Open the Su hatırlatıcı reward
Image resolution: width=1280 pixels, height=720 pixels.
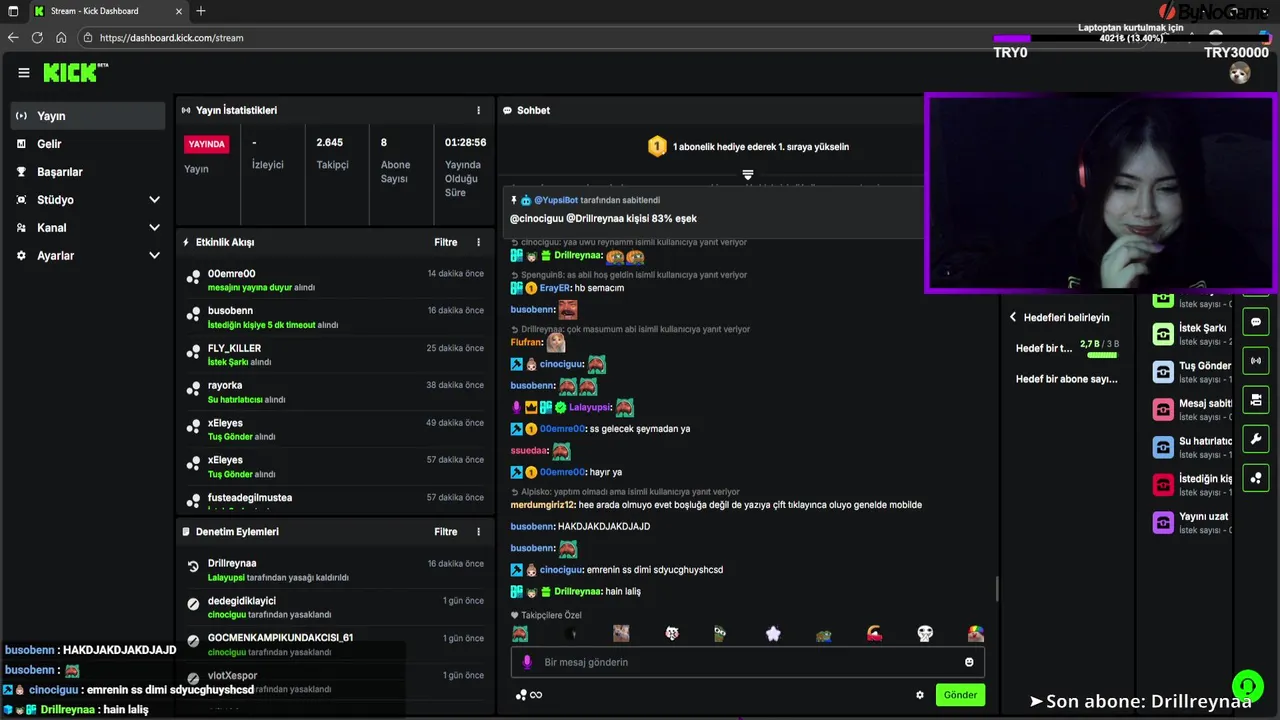1192,447
